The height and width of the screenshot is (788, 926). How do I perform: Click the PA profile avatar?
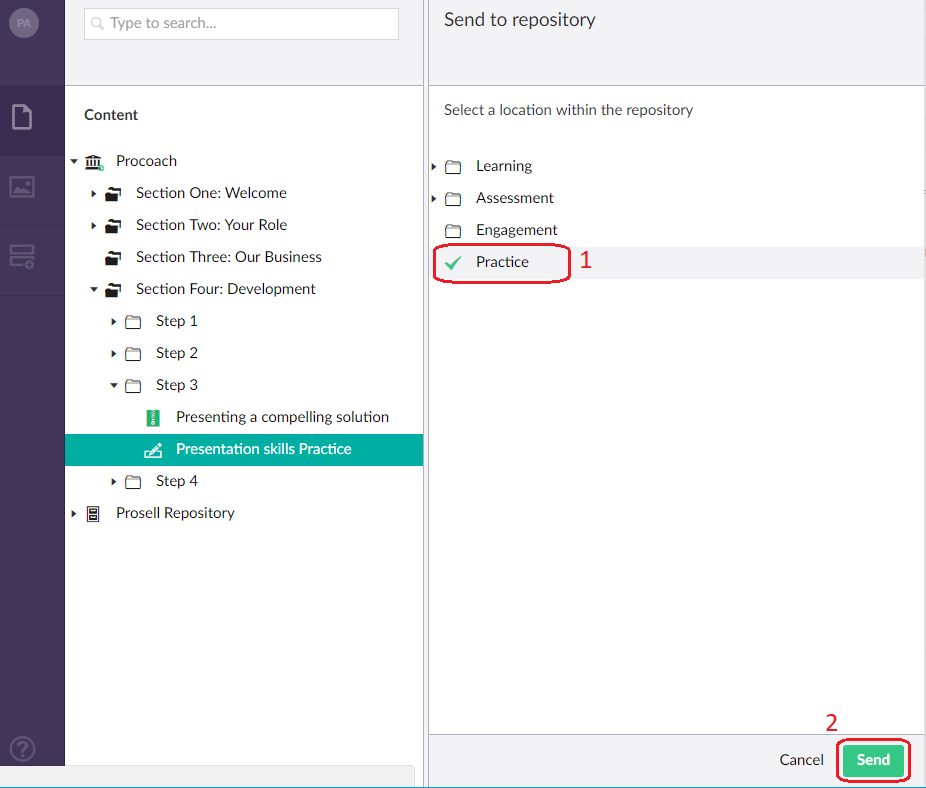(x=22, y=22)
